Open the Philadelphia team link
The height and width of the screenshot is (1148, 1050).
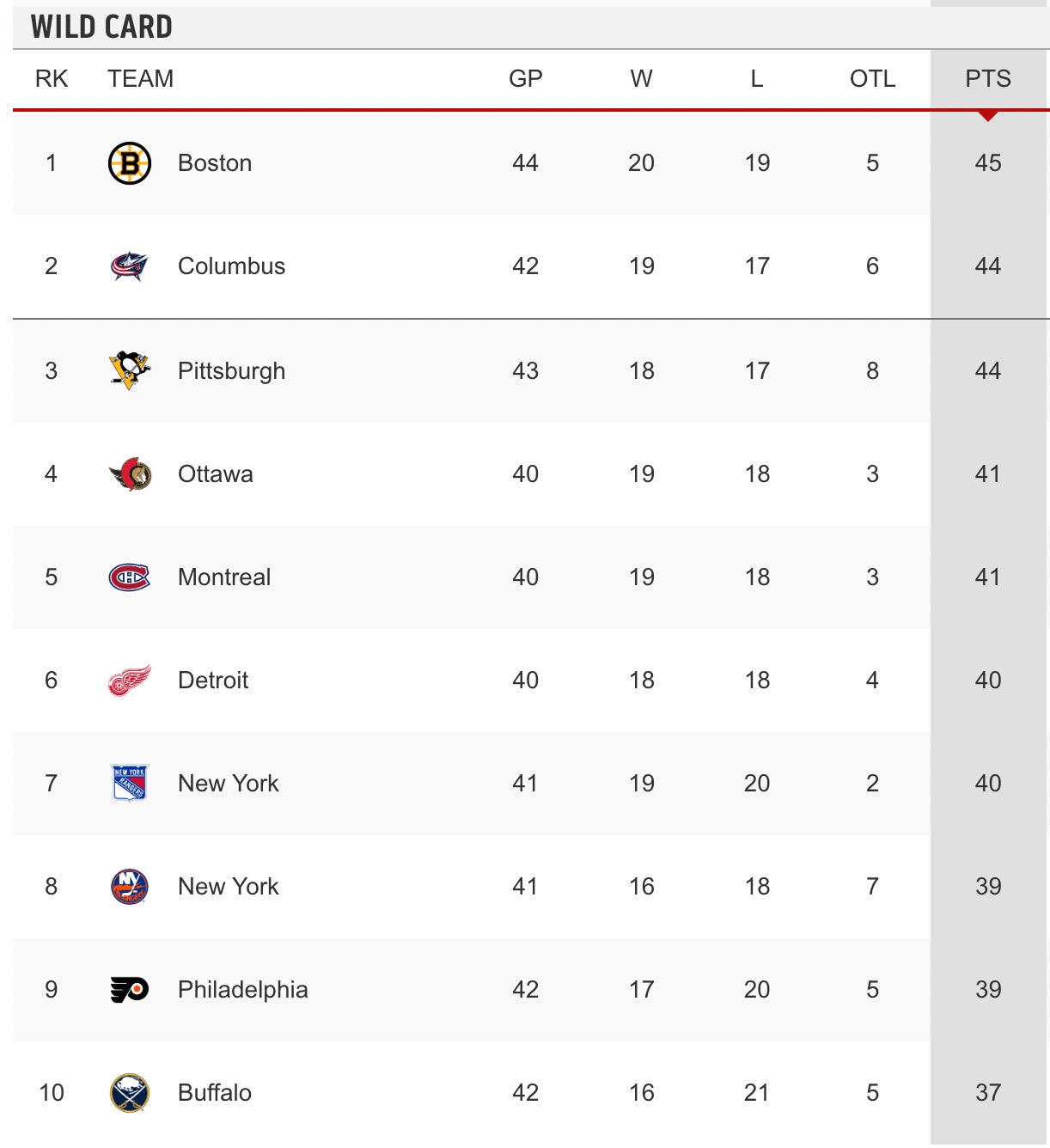point(242,990)
